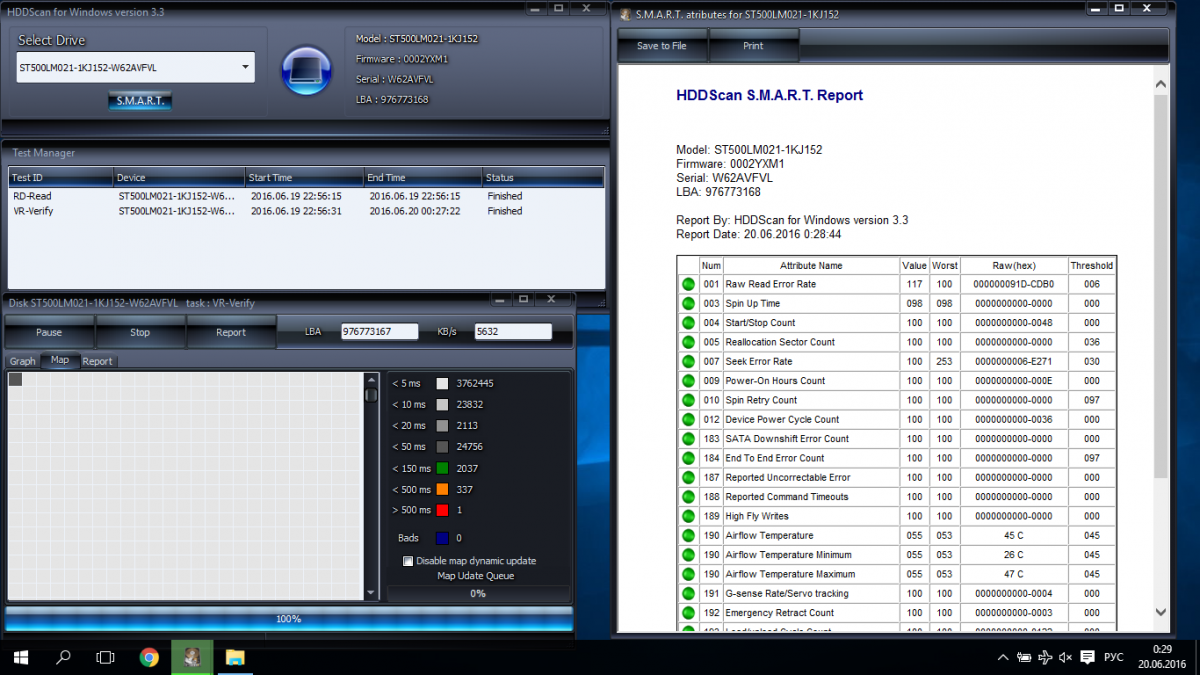1200x675 pixels.
Task: Click the РУС language selector
Action: [1112, 657]
